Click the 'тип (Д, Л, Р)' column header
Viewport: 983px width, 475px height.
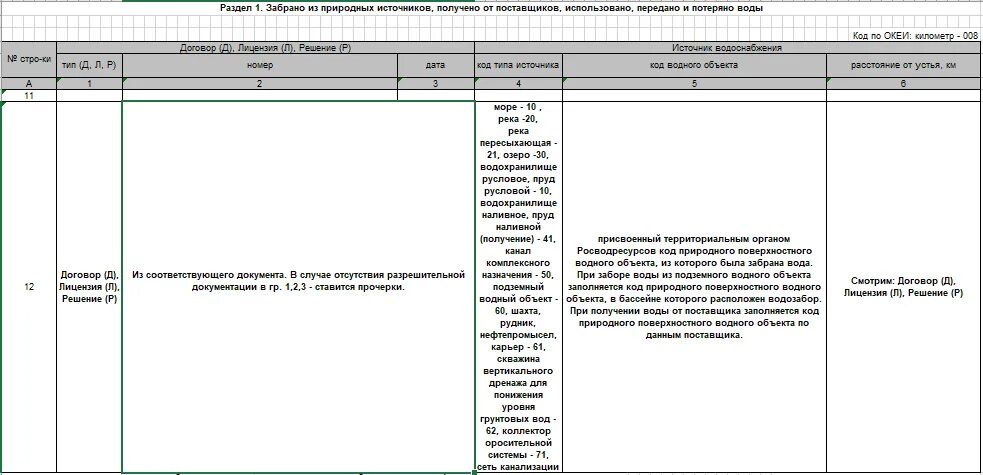89,65
